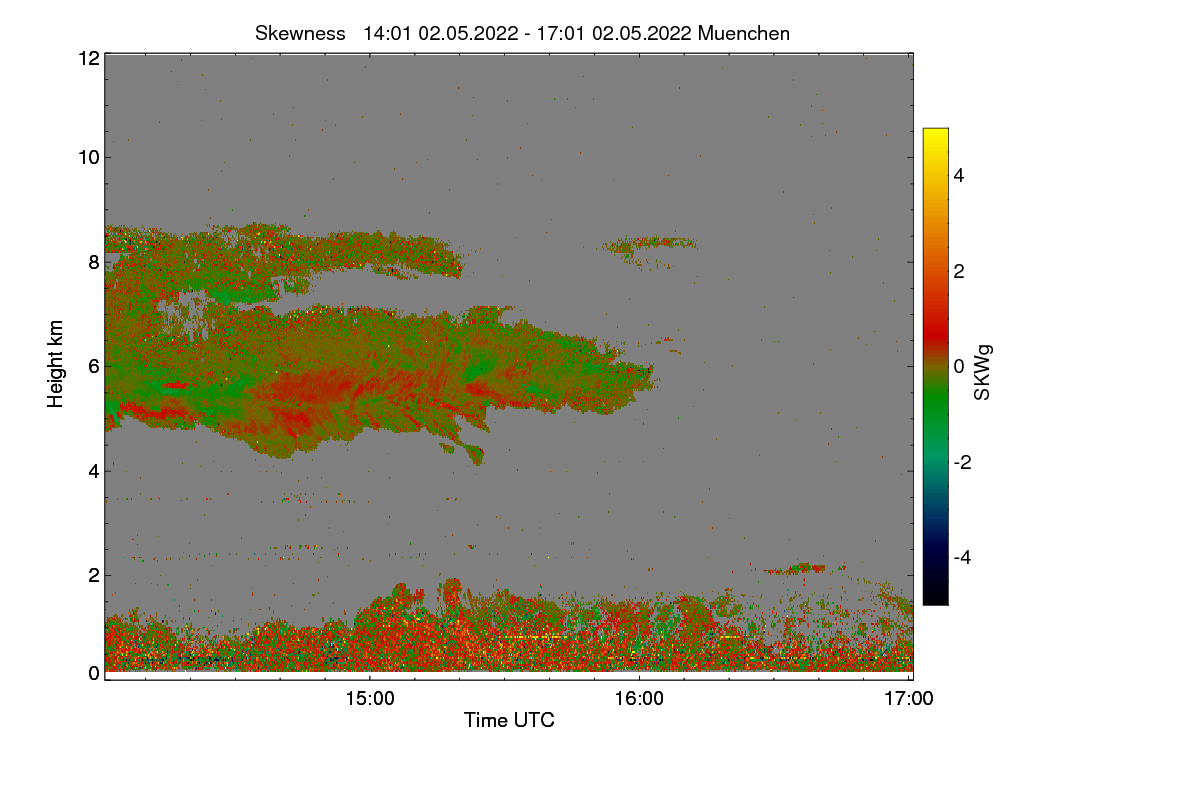Click the 15:00 time tick label
The height and width of the screenshot is (800, 1200).
point(370,699)
